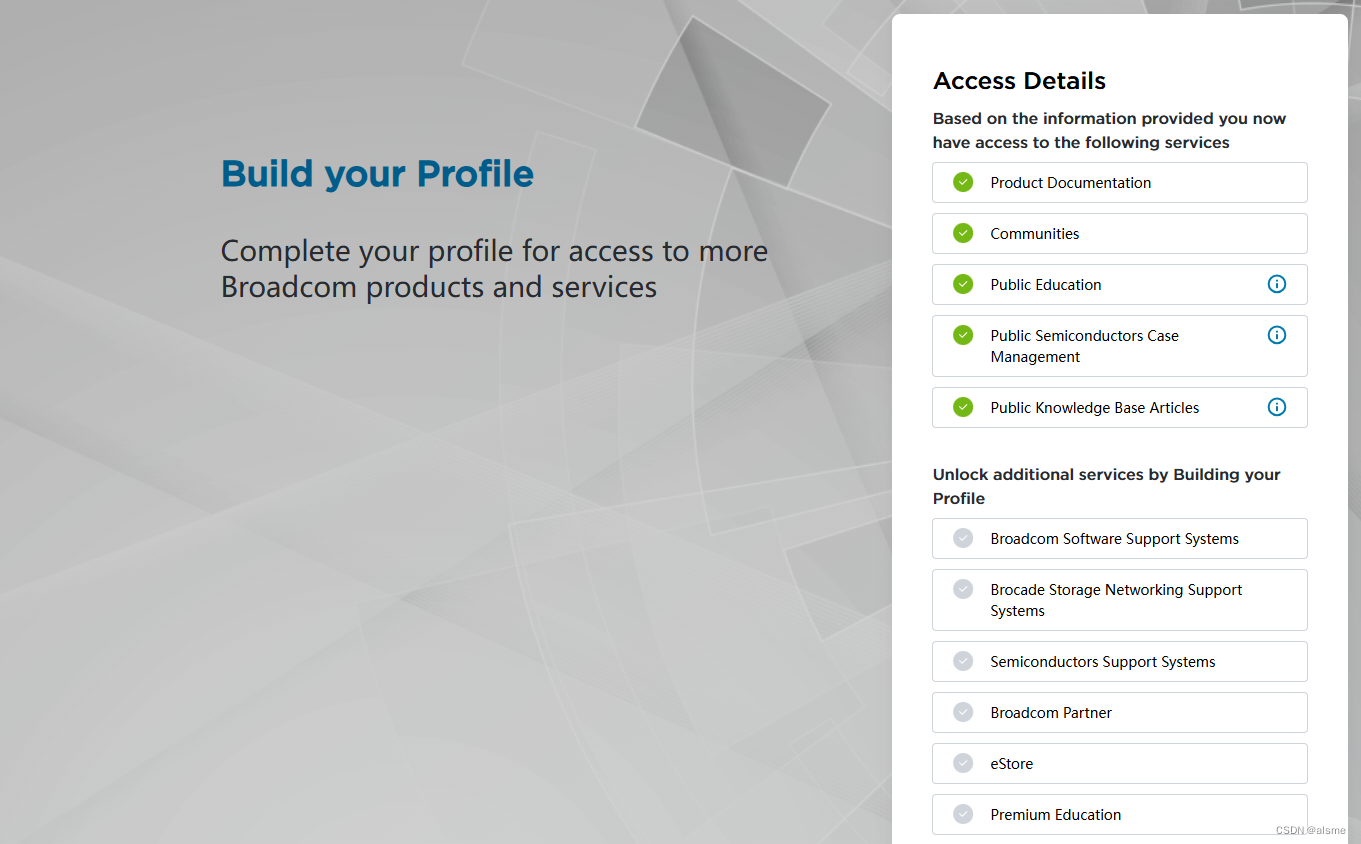Click green checkmark next to Public Education
1361x844 pixels.
pyautogui.click(x=963, y=284)
